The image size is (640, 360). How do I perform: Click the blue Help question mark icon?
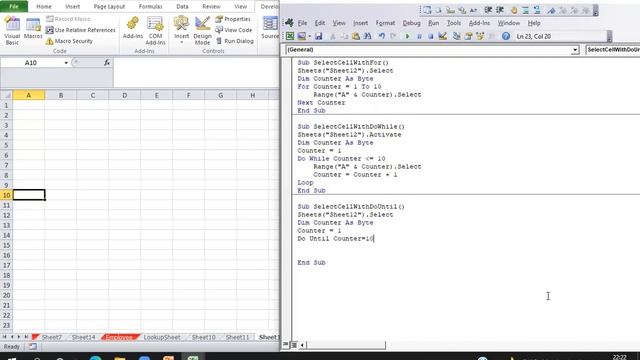[x=506, y=36]
